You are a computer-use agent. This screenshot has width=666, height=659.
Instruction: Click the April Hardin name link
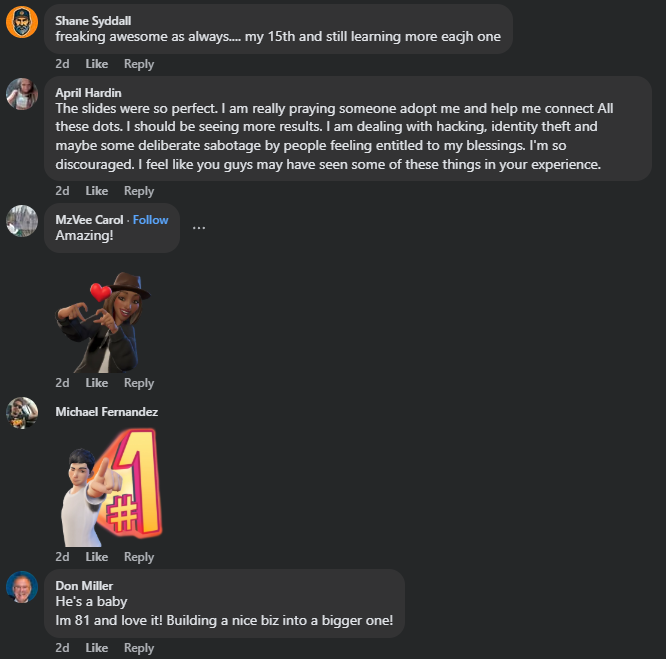[88, 92]
